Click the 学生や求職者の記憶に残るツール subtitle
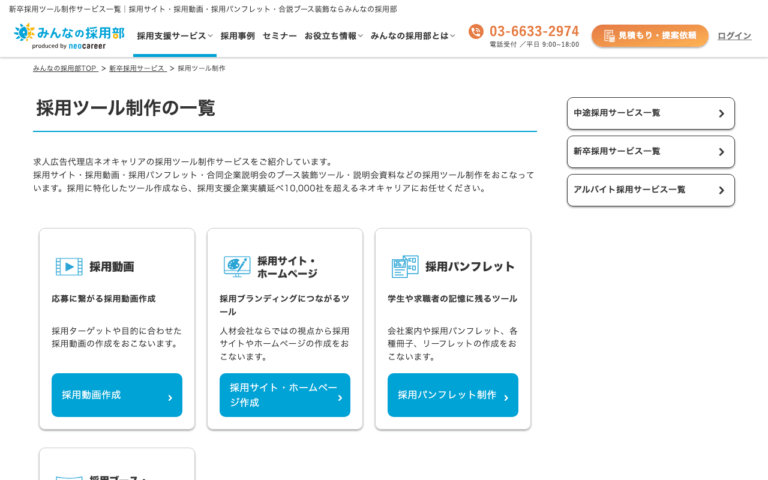 coord(453,299)
